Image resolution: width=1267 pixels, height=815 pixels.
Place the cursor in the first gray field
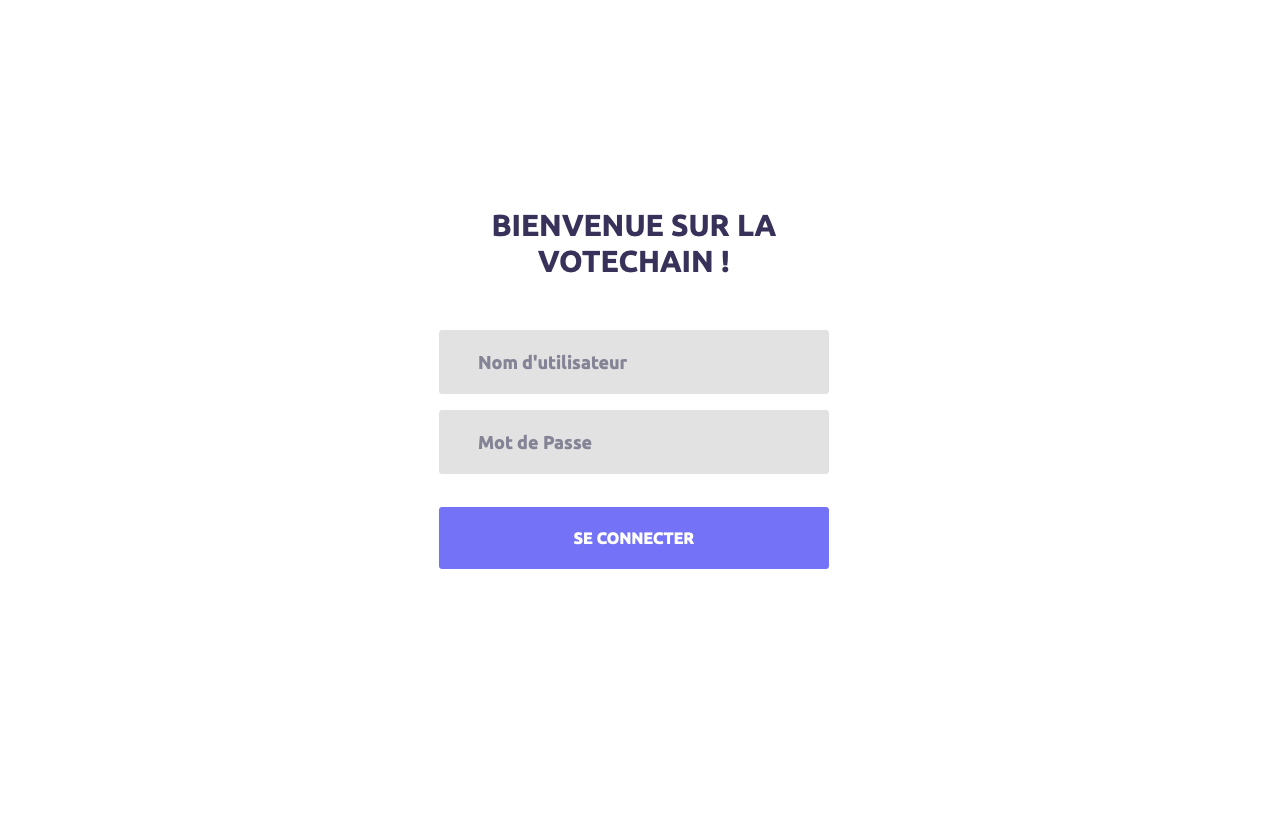(633, 362)
